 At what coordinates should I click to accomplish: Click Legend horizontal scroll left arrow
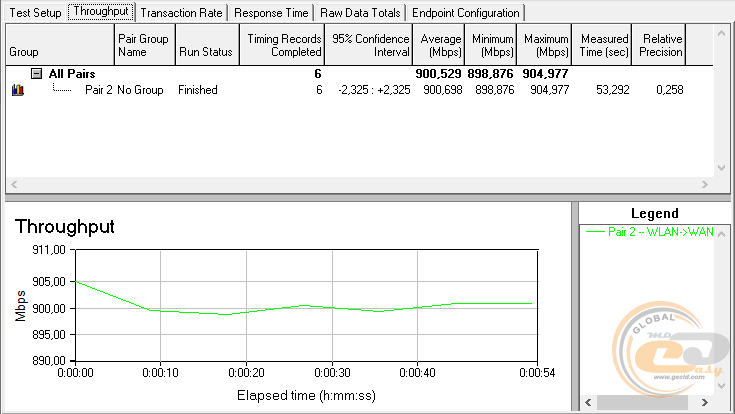588,402
